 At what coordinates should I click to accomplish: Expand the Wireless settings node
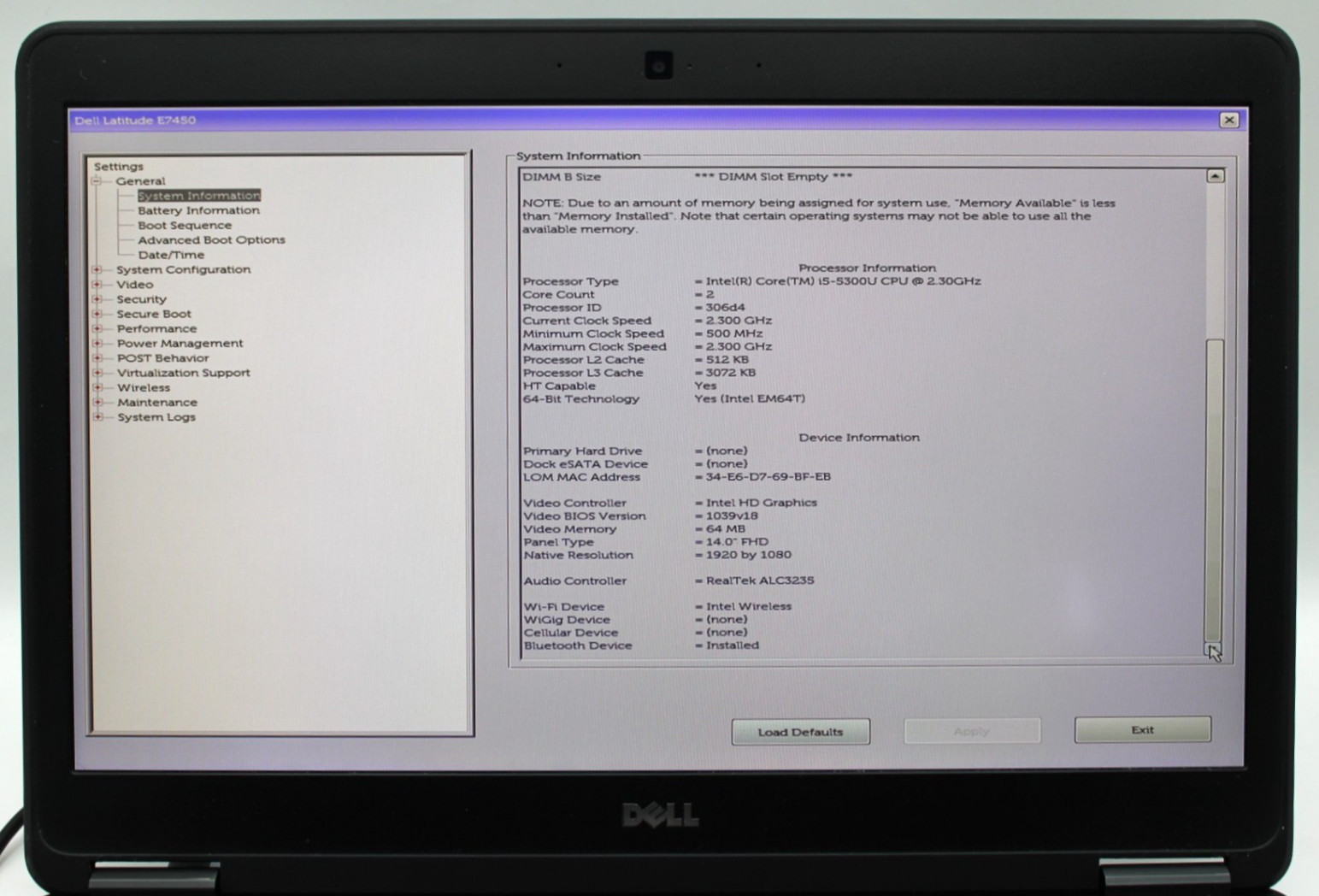97,387
